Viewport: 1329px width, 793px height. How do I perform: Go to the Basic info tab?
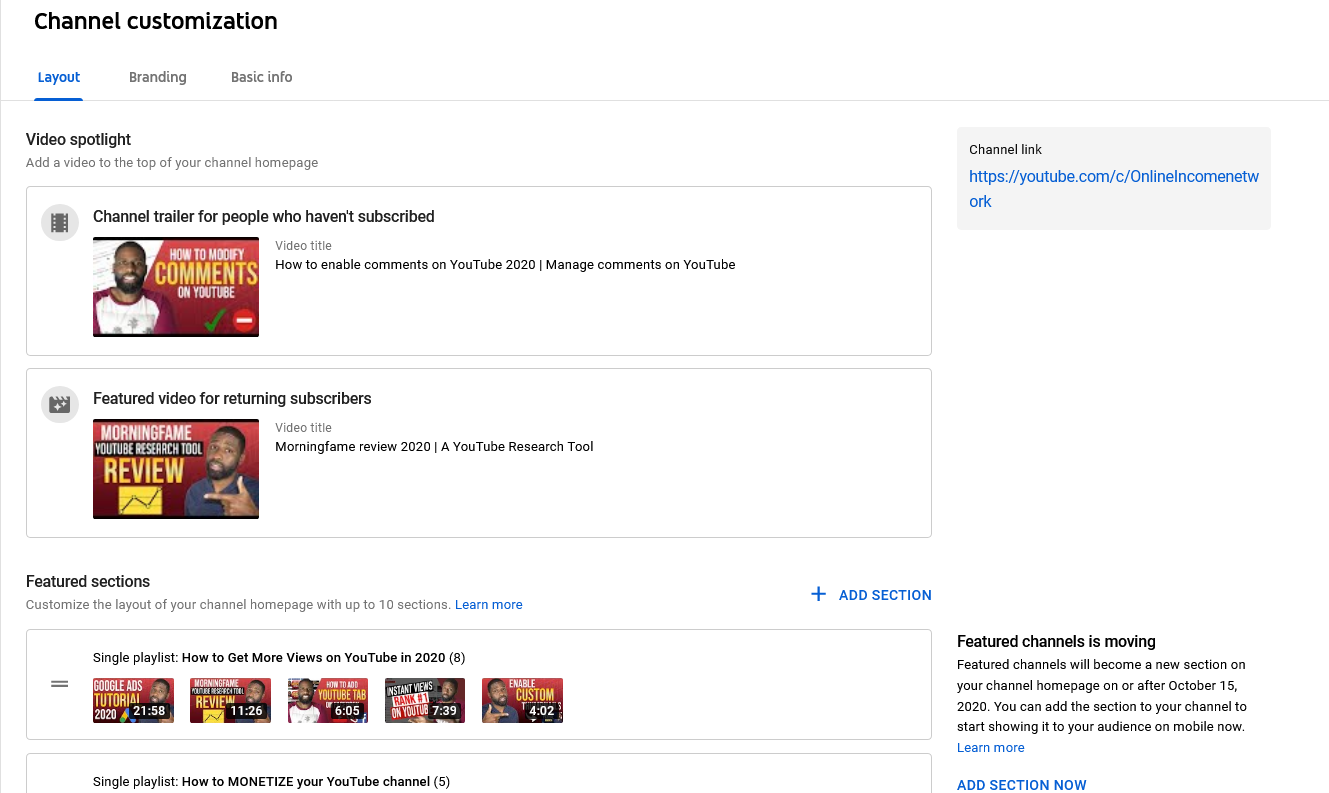pos(262,77)
